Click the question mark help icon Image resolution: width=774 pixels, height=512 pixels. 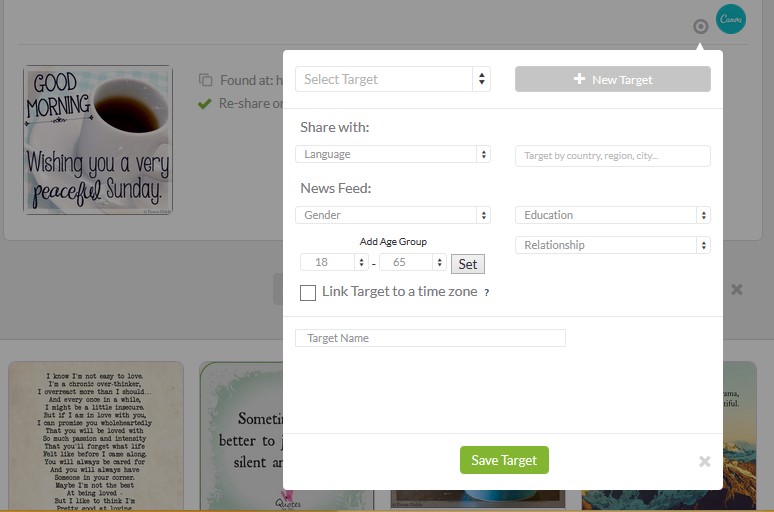pos(487,292)
